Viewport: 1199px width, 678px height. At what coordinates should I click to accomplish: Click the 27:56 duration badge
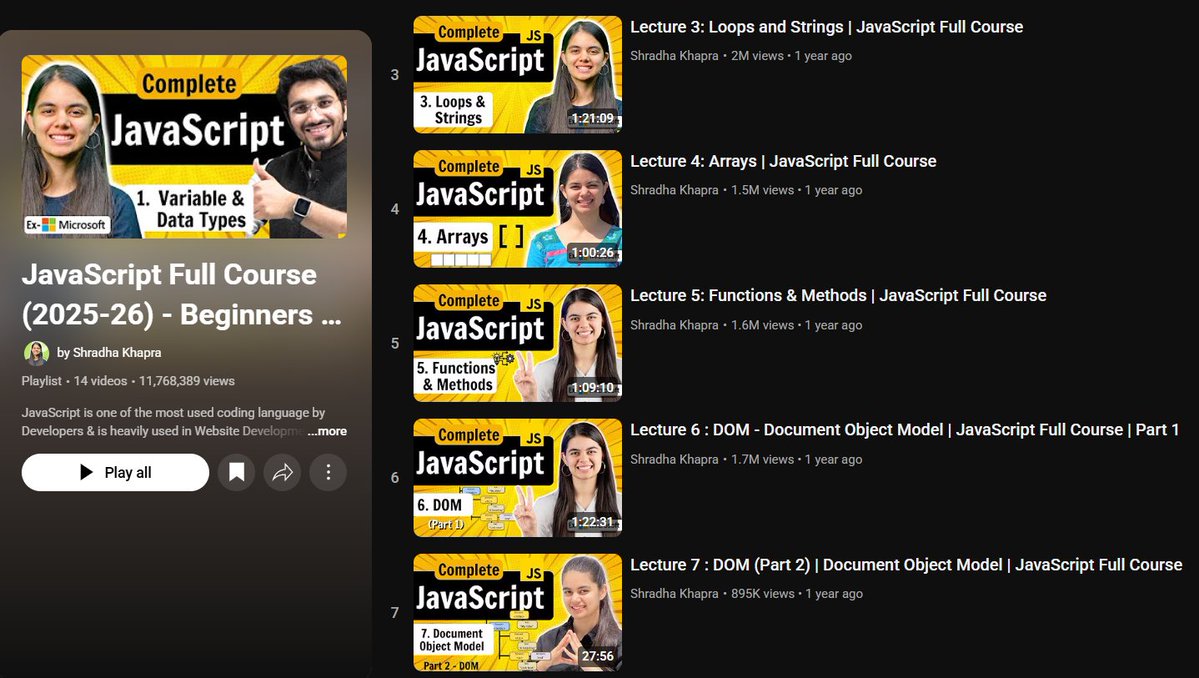[597, 657]
